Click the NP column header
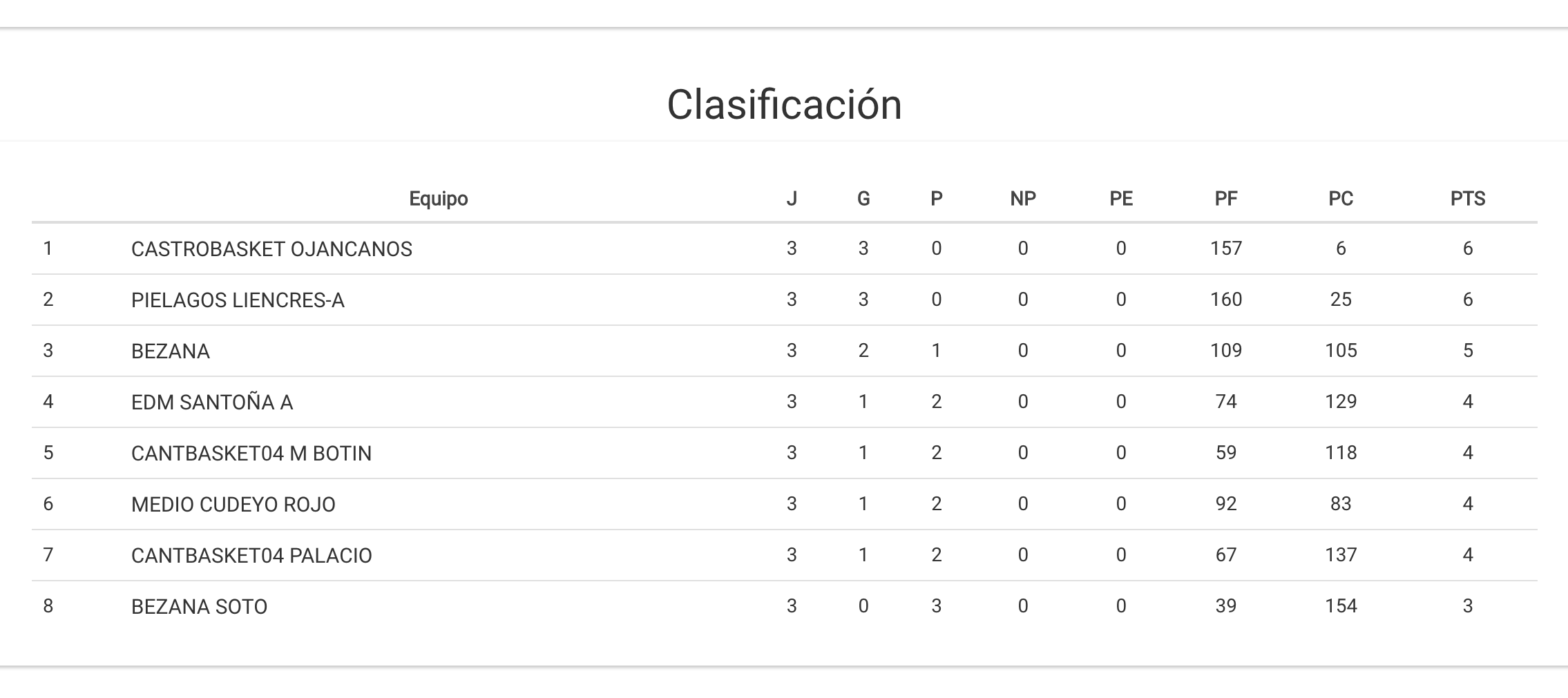 pyautogui.click(x=1022, y=199)
